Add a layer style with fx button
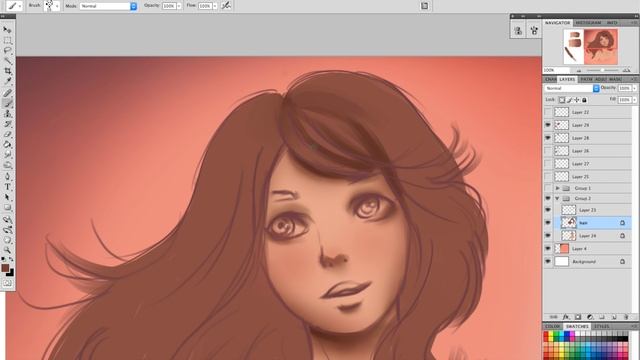640x360 pixels. (566, 317)
